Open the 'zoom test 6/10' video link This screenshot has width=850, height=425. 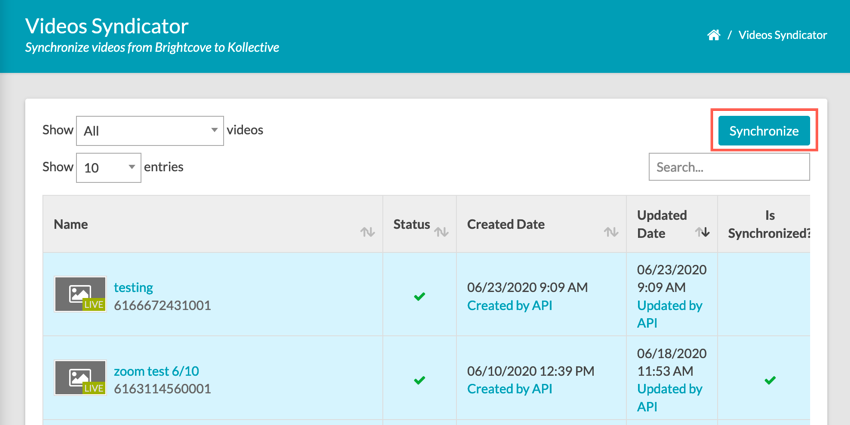156,371
